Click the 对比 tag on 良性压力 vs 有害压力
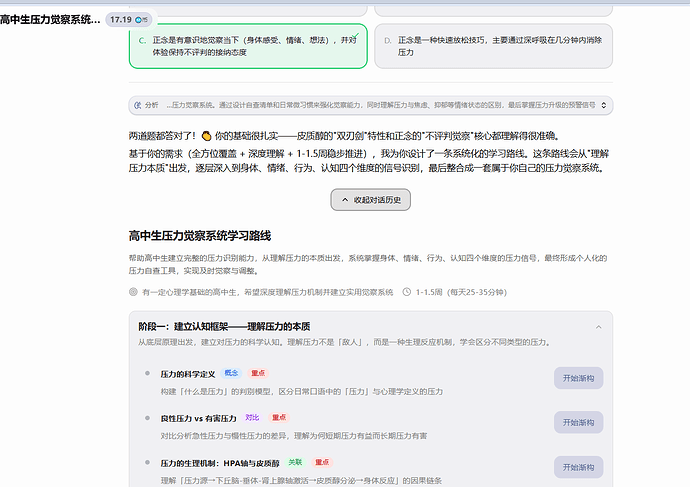The width and height of the screenshot is (690, 487). [252, 417]
